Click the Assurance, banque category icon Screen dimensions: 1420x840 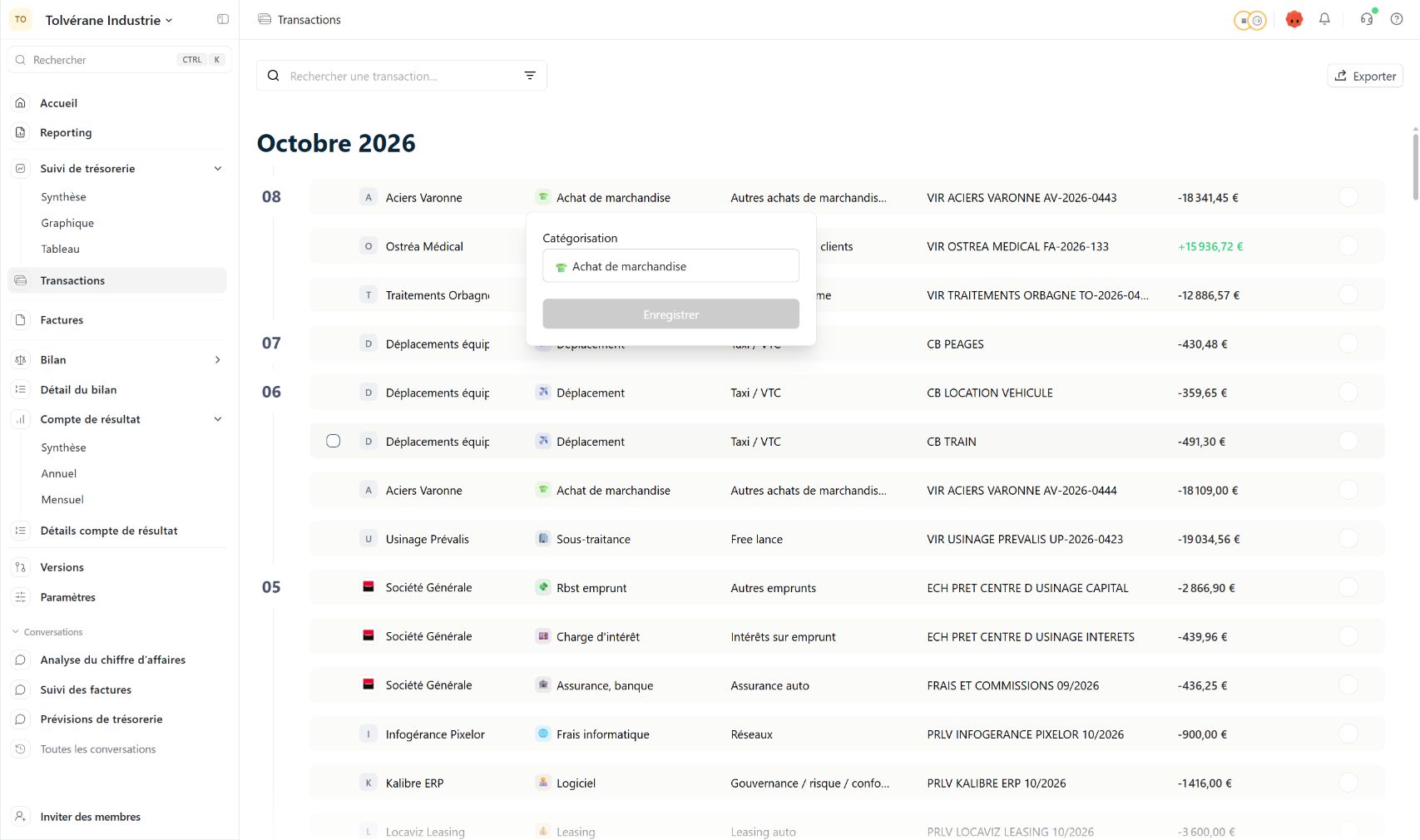543,684
